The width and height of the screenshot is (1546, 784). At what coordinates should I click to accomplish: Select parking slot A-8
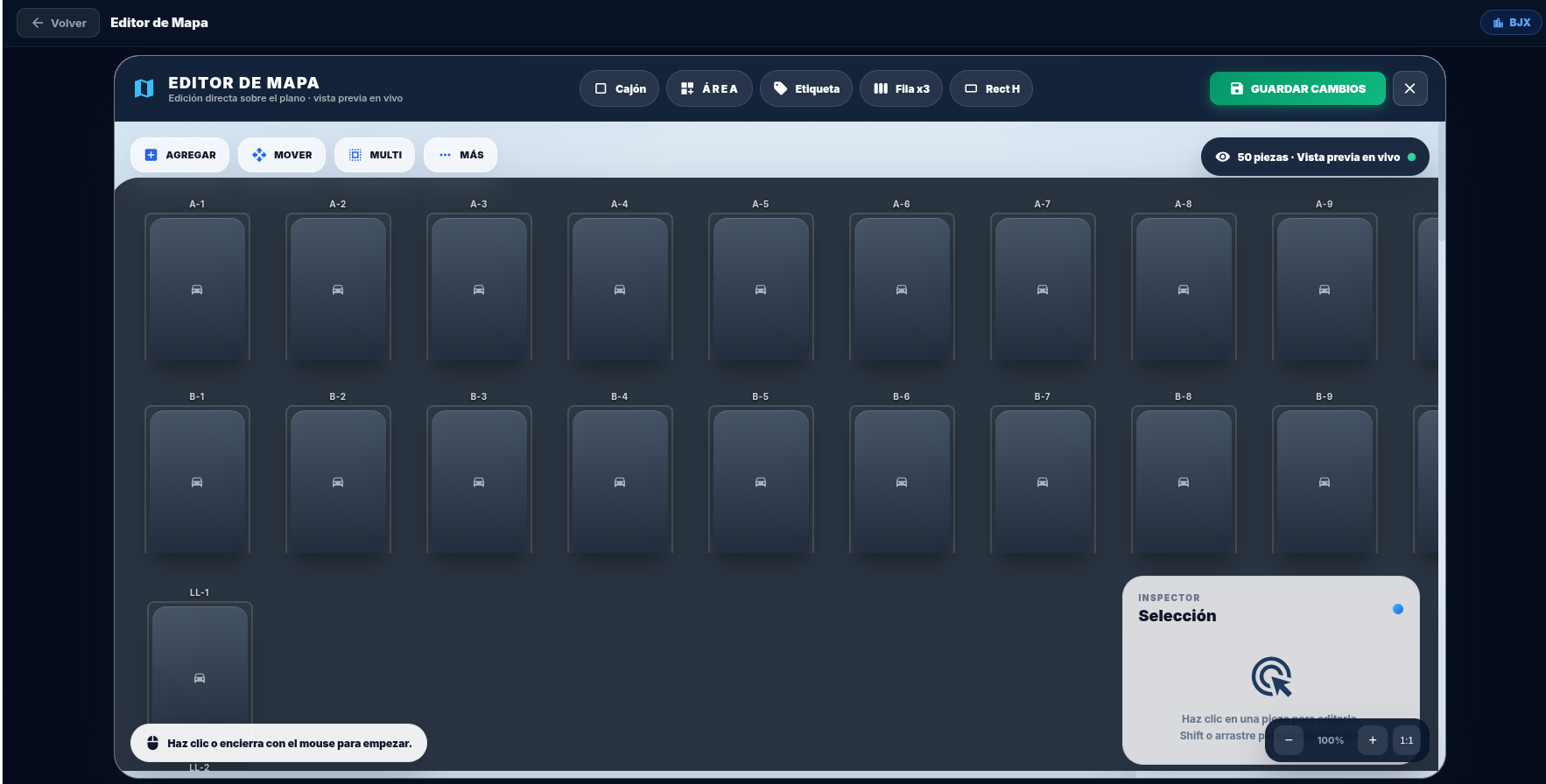[x=1184, y=288]
